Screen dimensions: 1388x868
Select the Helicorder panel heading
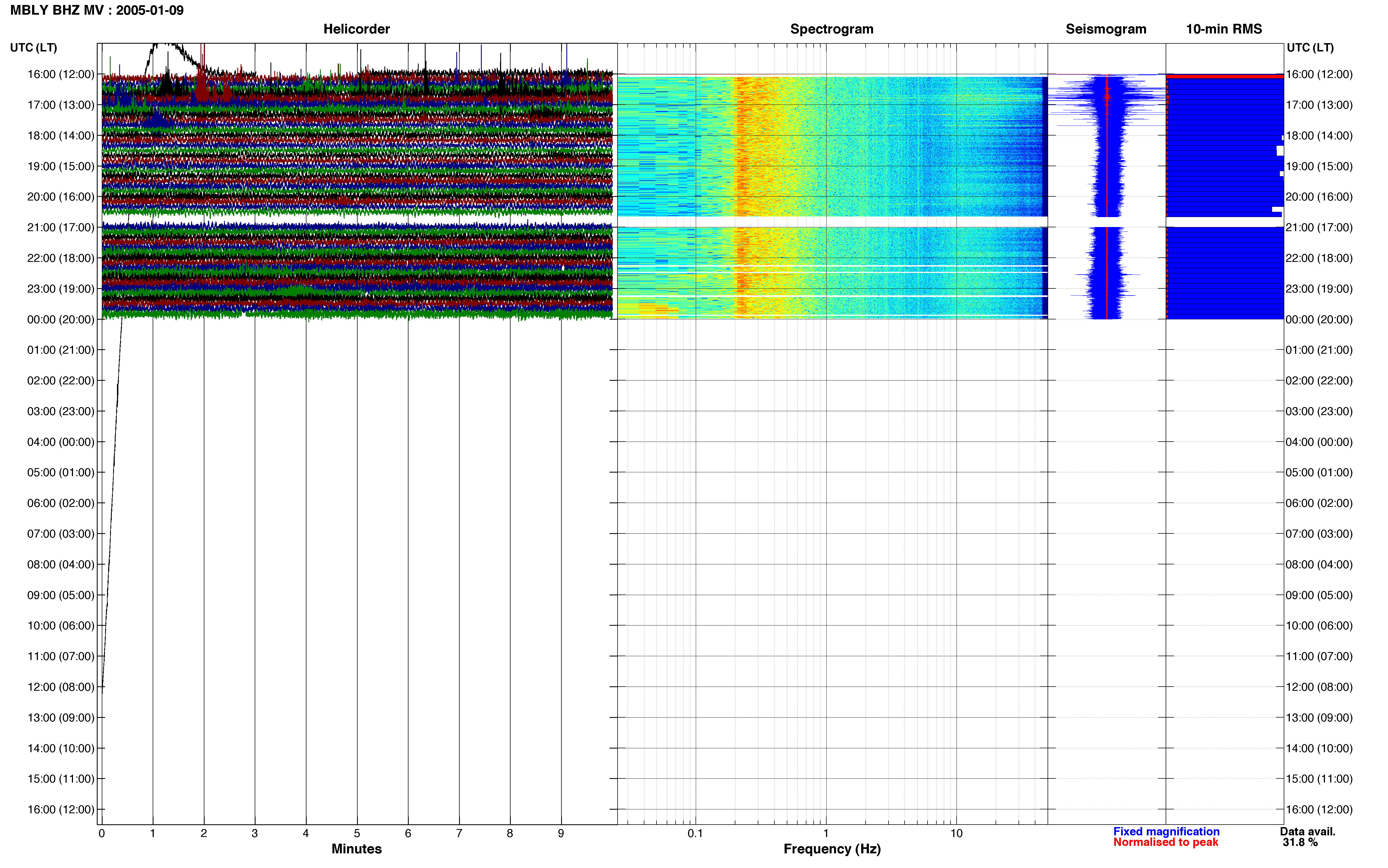pyautogui.click(x=356, y=29)
